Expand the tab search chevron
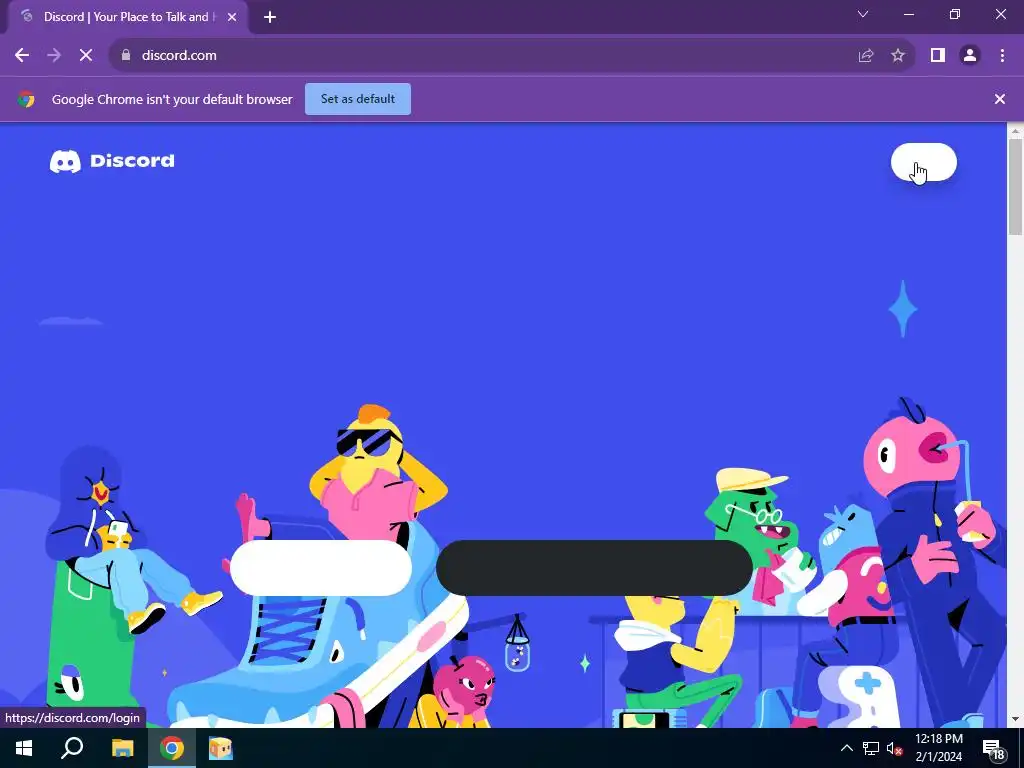The height and width of the screenshot is (768, 1024). pos(863,14)
